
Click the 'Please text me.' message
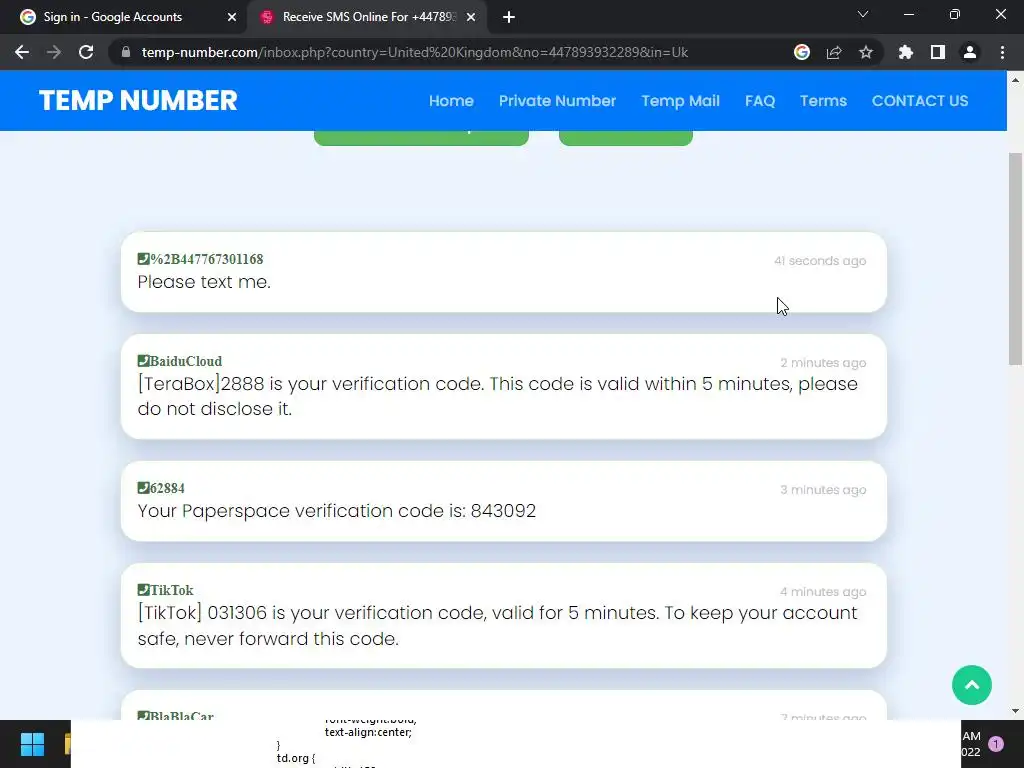pyautogui.click(x=204, y=282)
